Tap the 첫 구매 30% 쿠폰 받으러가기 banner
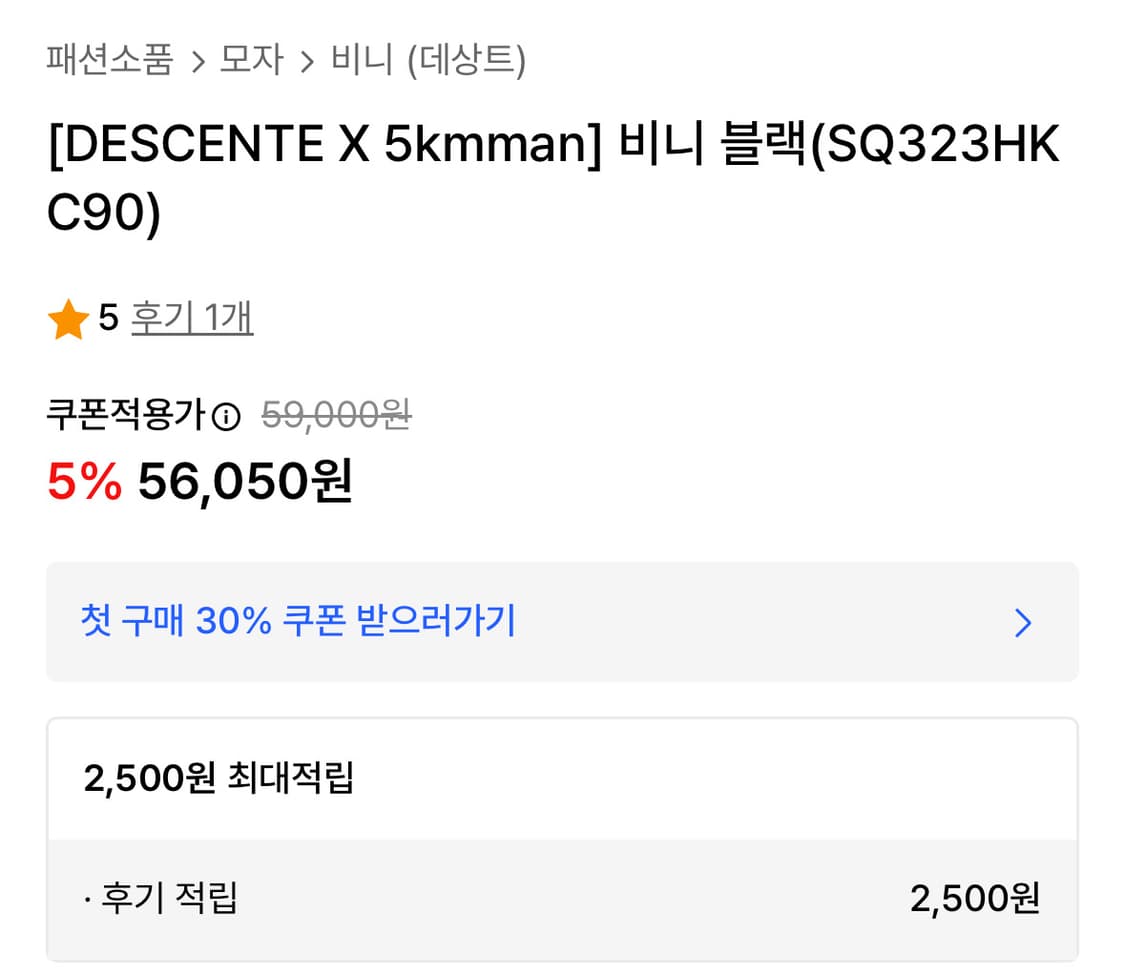The height and width of the screenshot is (972, 1125). [x=300, y=622]
